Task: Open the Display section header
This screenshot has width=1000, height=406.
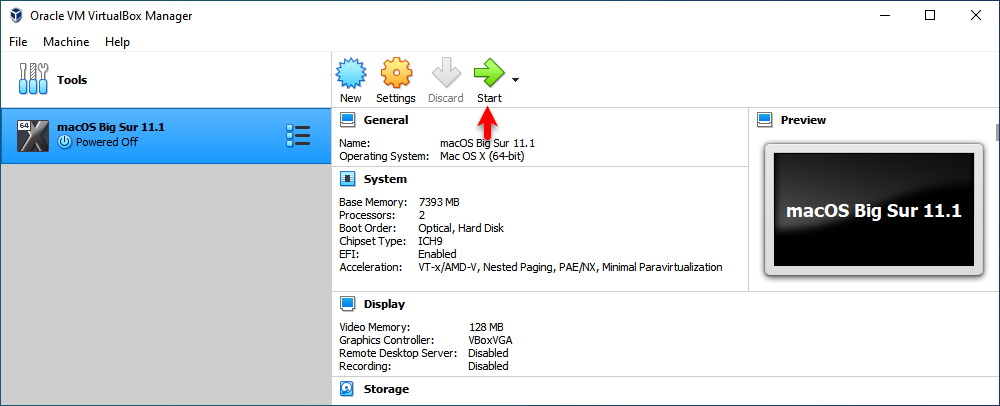Action: (x=385, y=304)
